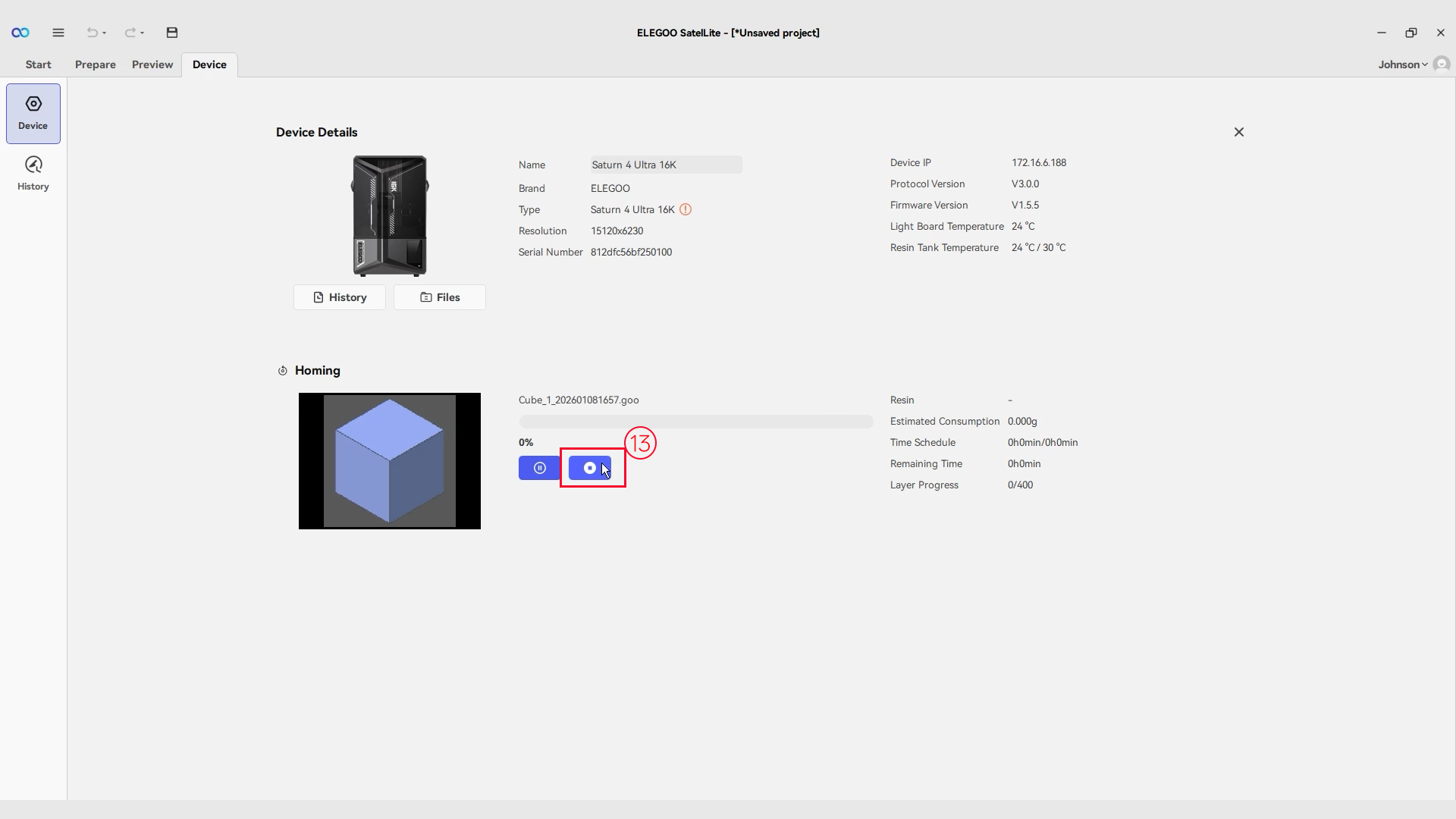This screenshot has width=1456, height=819.
Task: Pause the current print job
Action: click(x=540, y=468)
